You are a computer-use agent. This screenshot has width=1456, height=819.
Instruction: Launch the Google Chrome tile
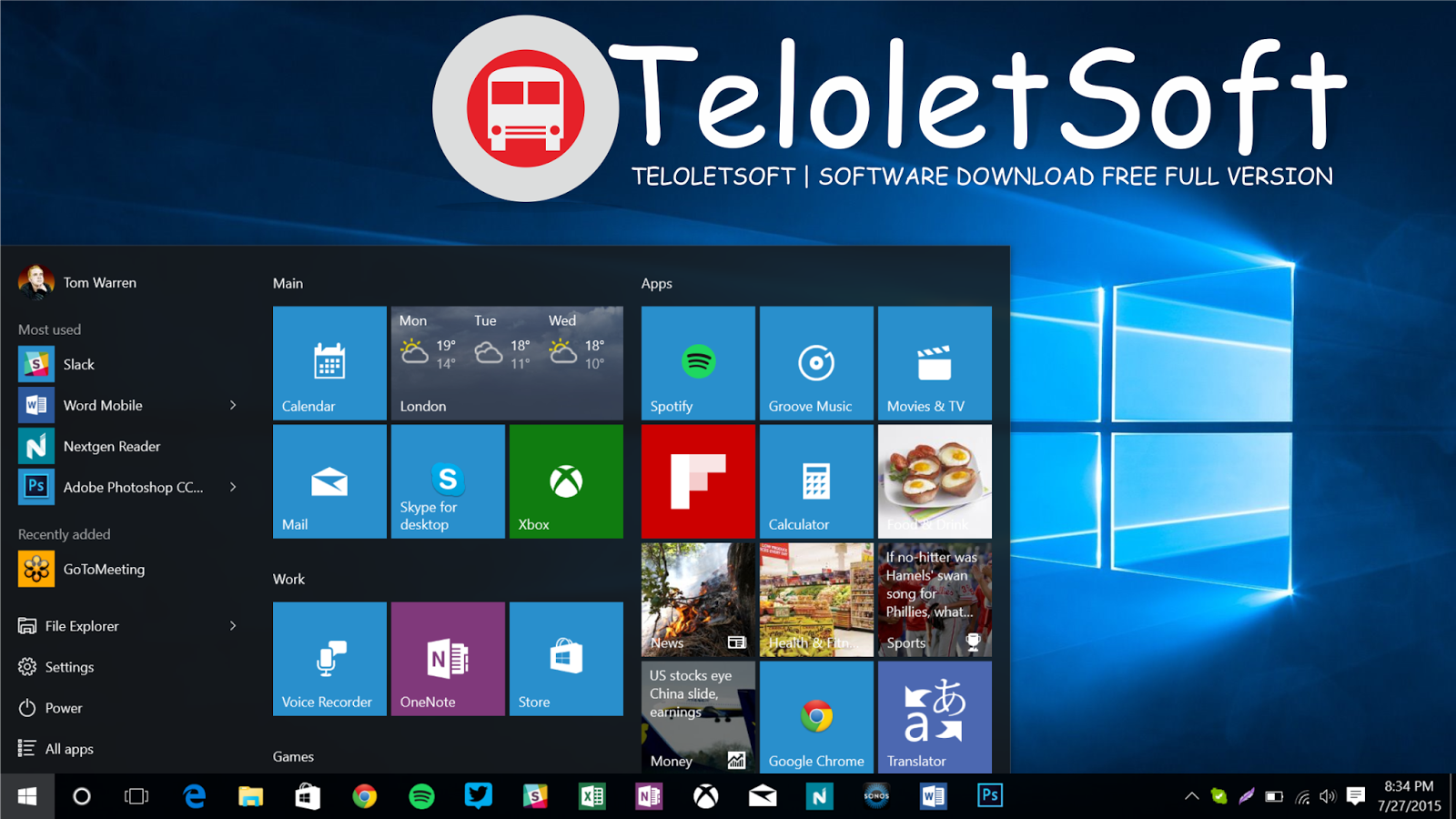click(x=816, y=717)
